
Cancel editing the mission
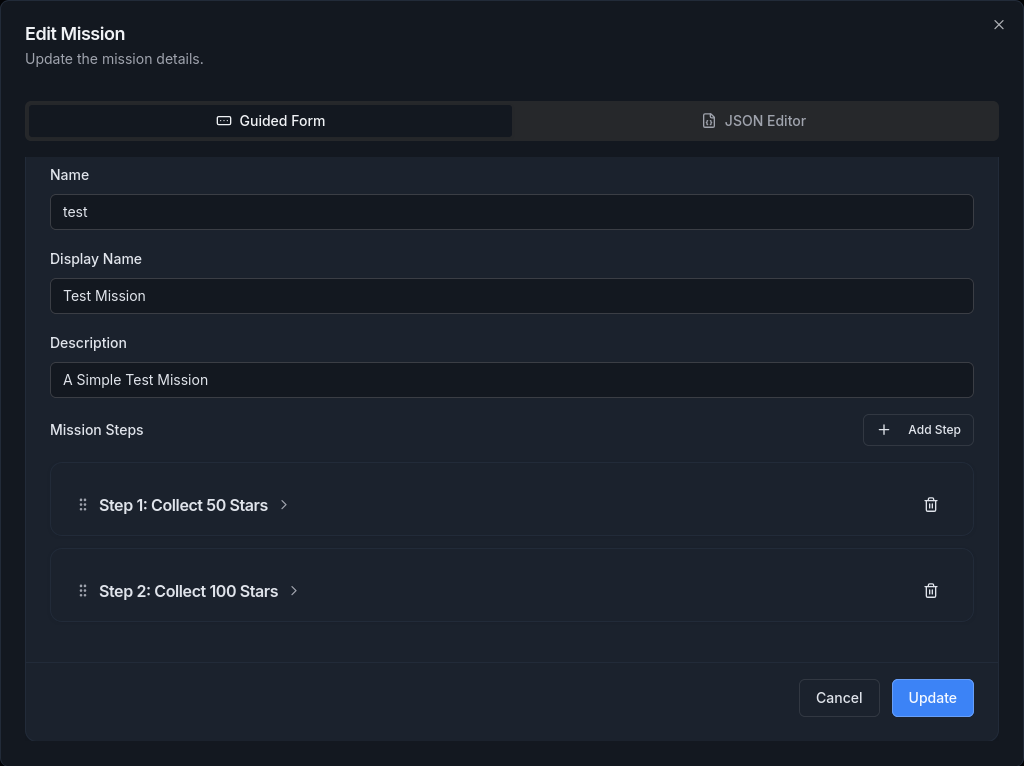tap(838, 698)
